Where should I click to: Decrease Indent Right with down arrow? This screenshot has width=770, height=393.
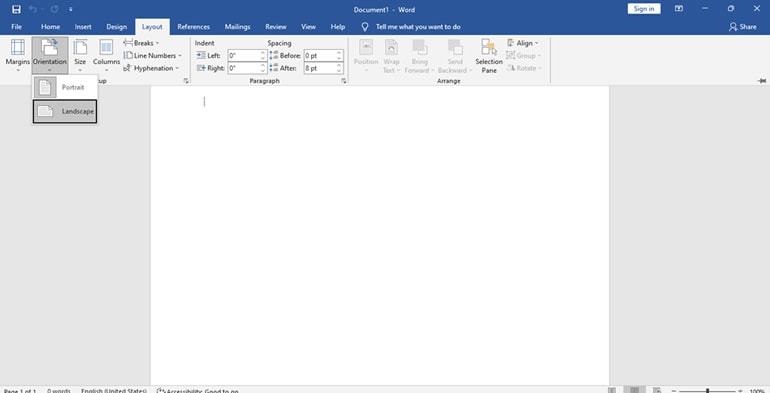point(263,71)
